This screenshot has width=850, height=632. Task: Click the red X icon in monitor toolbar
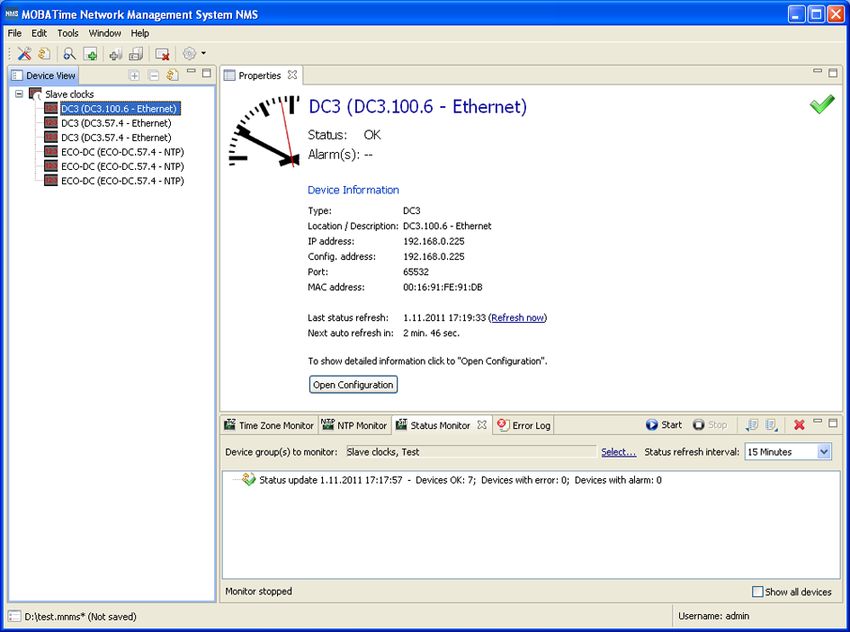799,425
